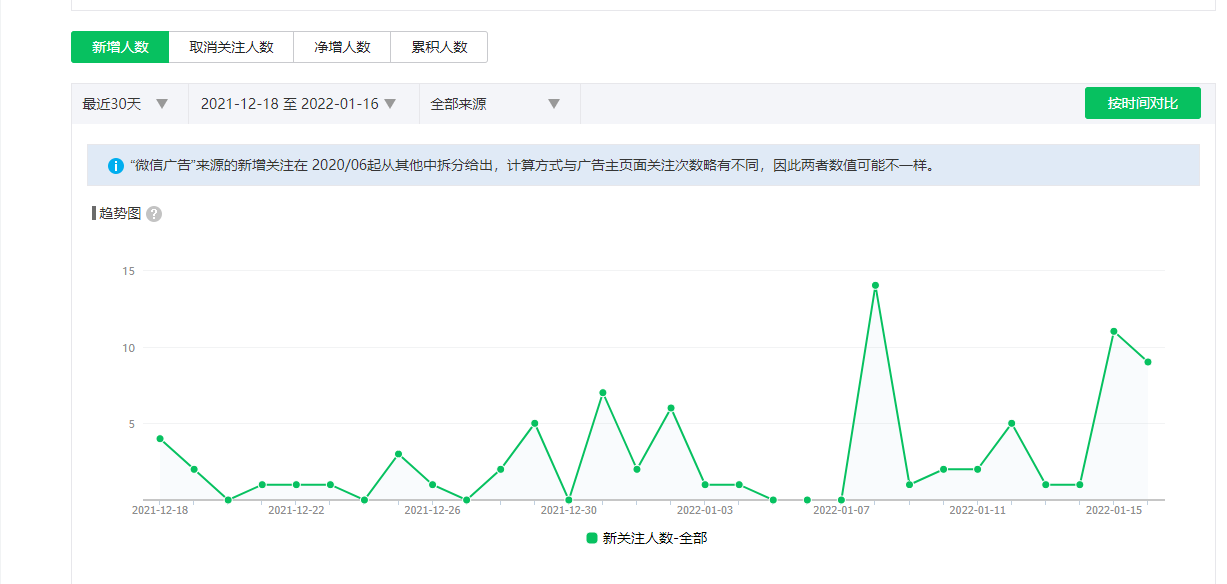The image size is (1227, 584).
Task: Switch to the 新增人数 tab
Action: [x=120, y=47]
